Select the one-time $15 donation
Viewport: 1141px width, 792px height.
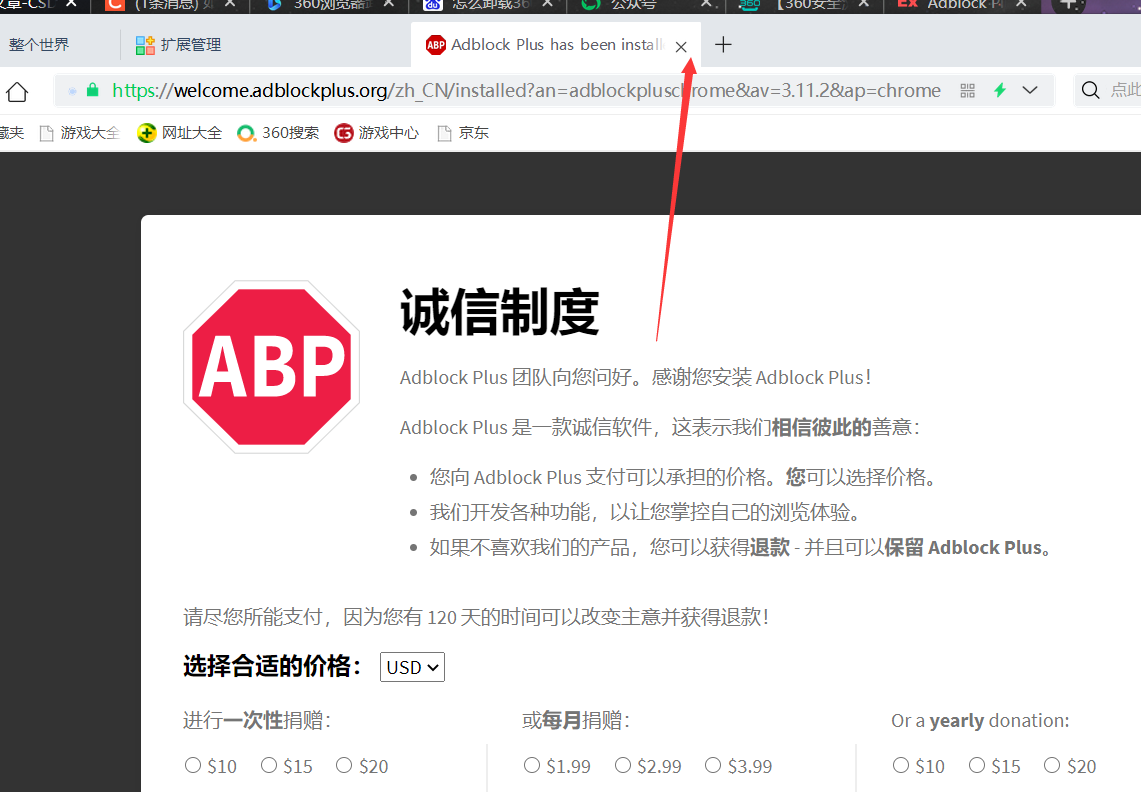tap(269, 765)
